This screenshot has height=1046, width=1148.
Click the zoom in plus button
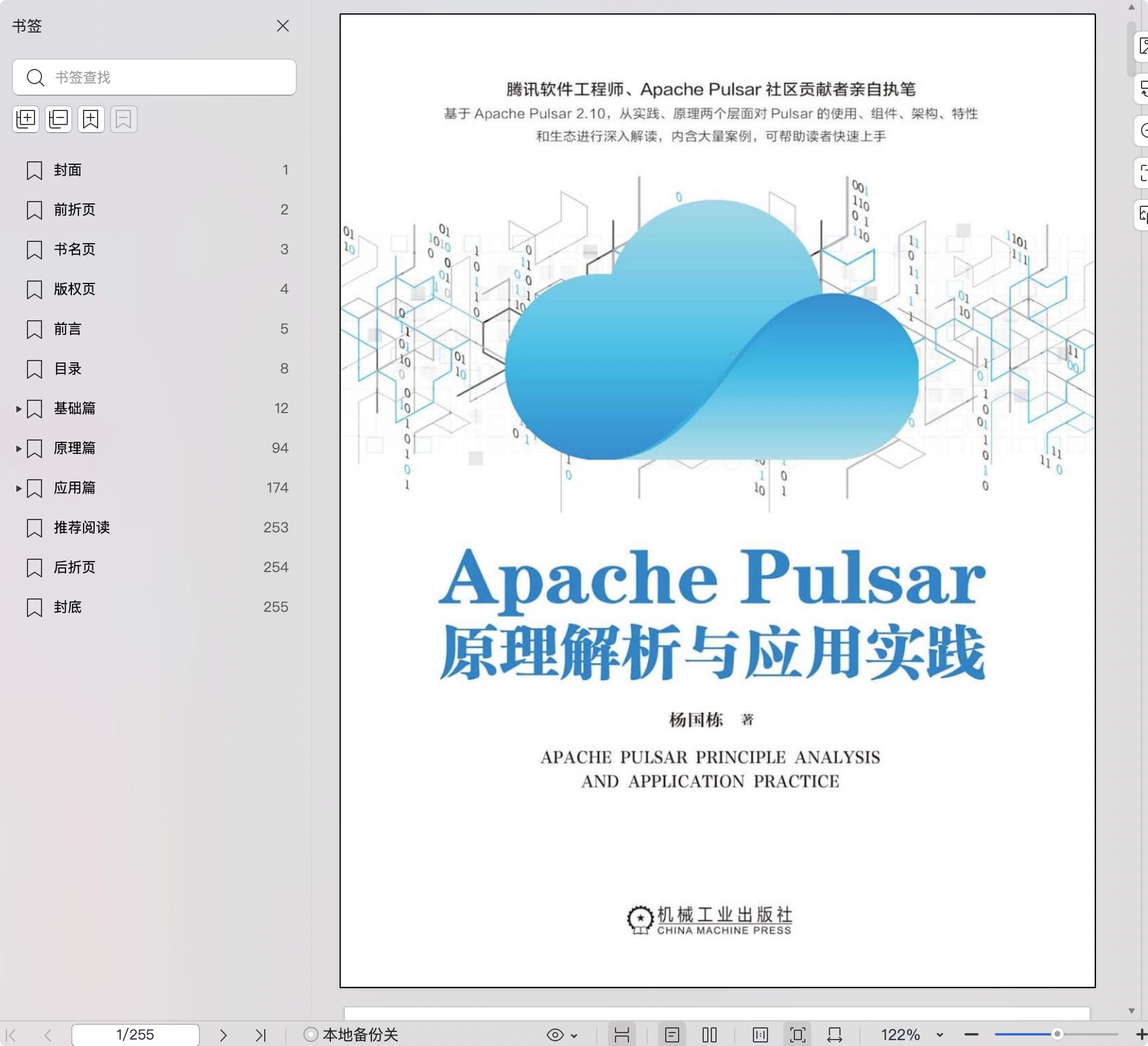coord(1140,1035)
